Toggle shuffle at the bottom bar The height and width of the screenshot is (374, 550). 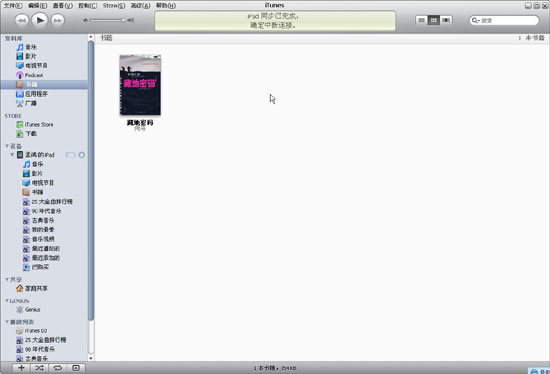[x=39, y=368]
